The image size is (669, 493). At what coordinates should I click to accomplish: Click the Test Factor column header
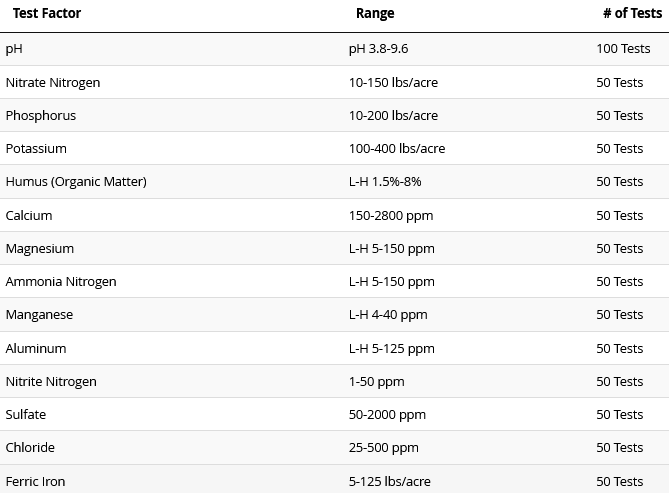pyautogui.click(x=47, y=14)
